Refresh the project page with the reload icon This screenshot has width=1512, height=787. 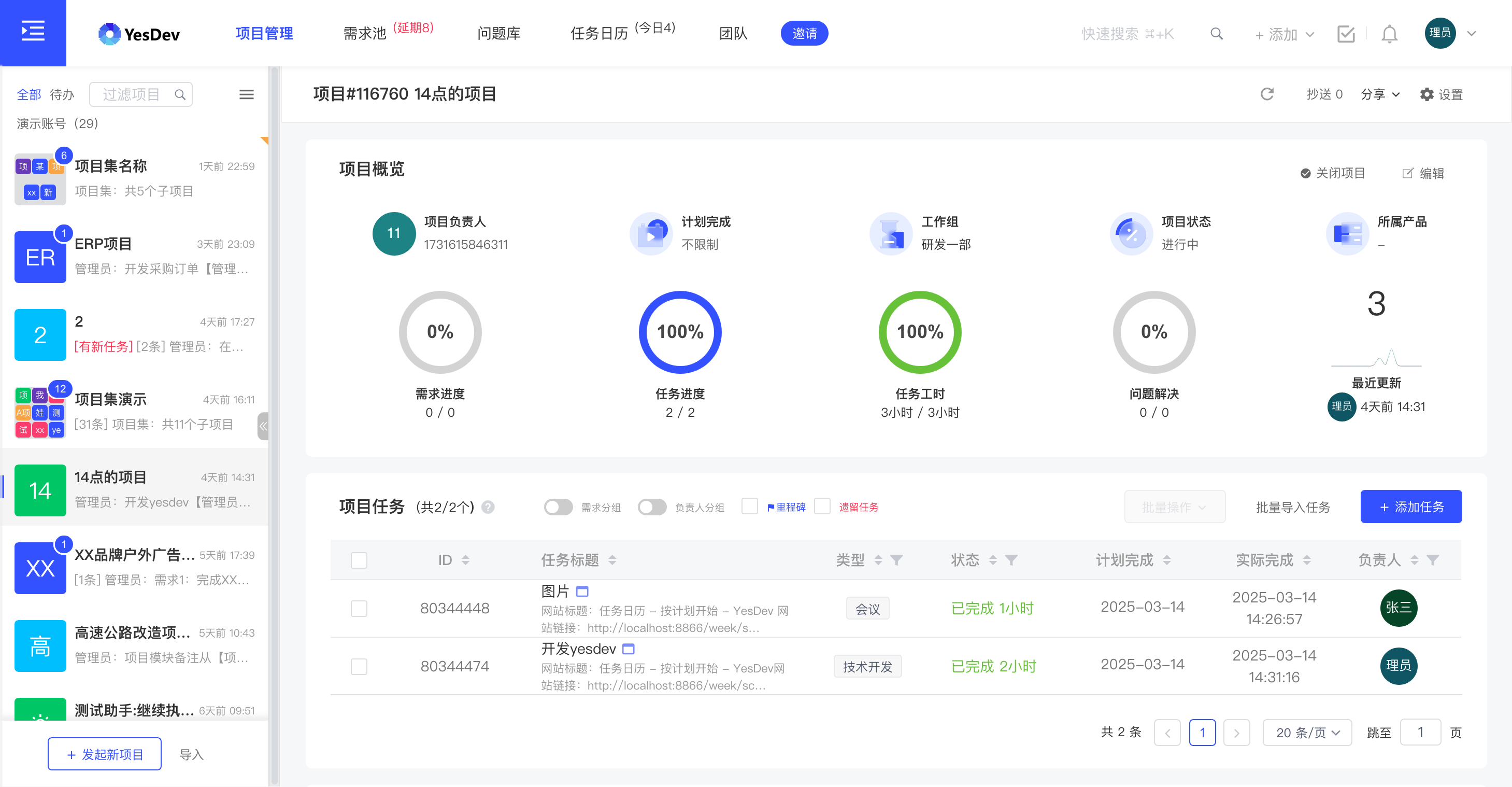(x=1267, y=94)
